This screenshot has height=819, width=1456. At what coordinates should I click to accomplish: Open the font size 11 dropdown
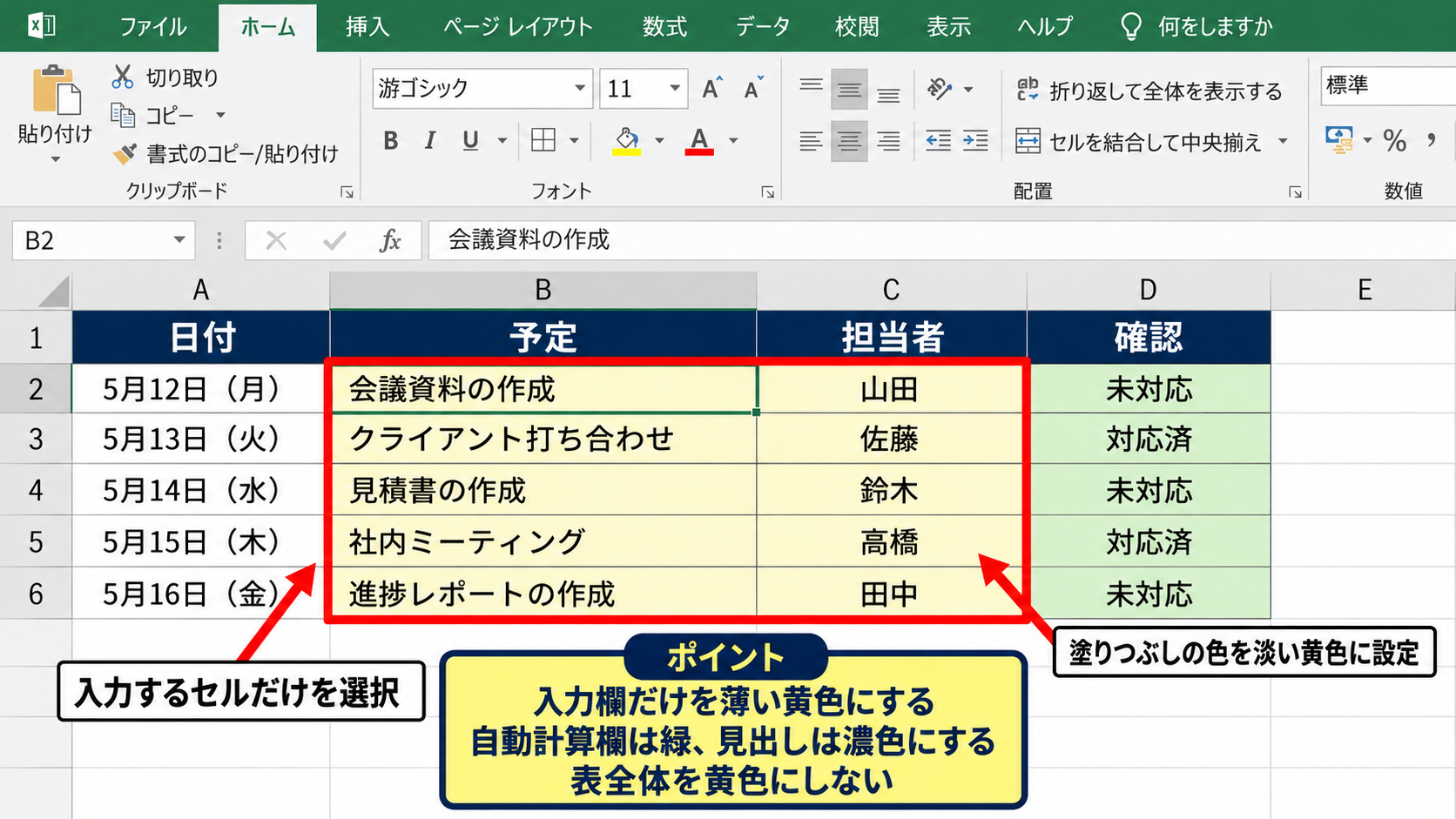click(x=675, y=88)
